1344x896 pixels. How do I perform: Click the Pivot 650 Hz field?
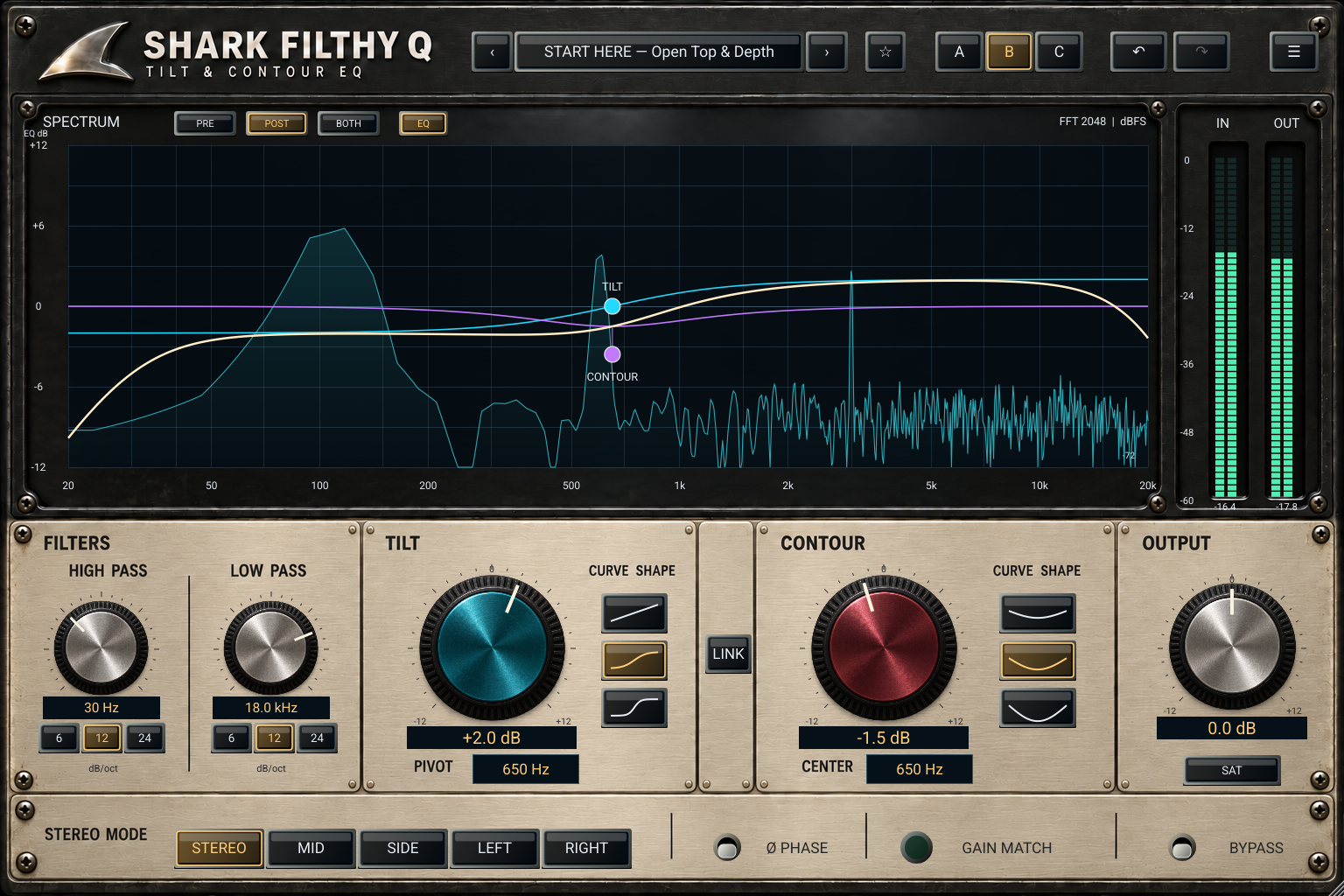click(x=526, y=769)
